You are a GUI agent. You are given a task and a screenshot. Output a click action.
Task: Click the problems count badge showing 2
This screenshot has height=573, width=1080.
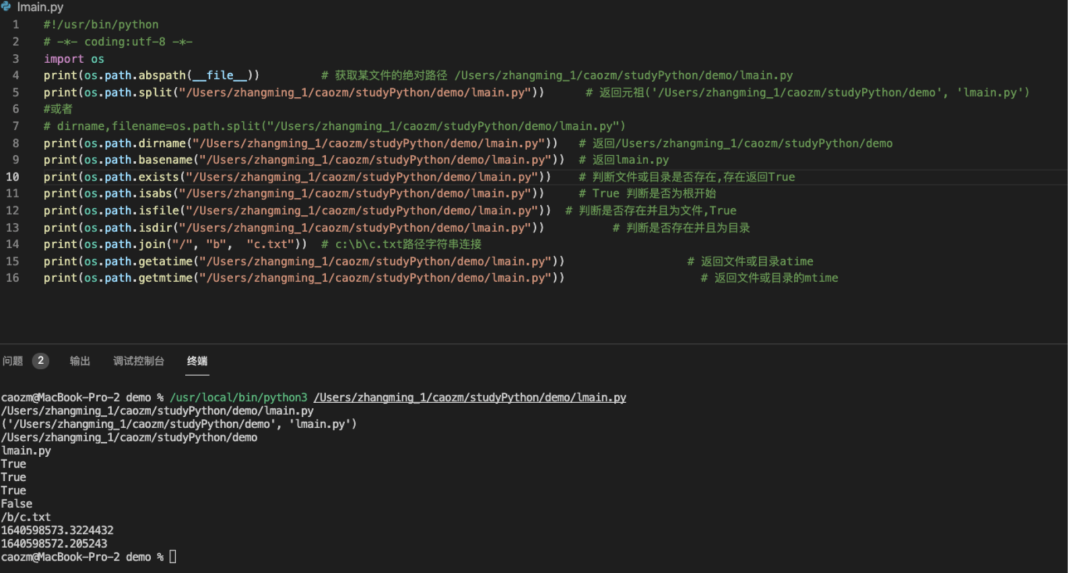point(41,360)
